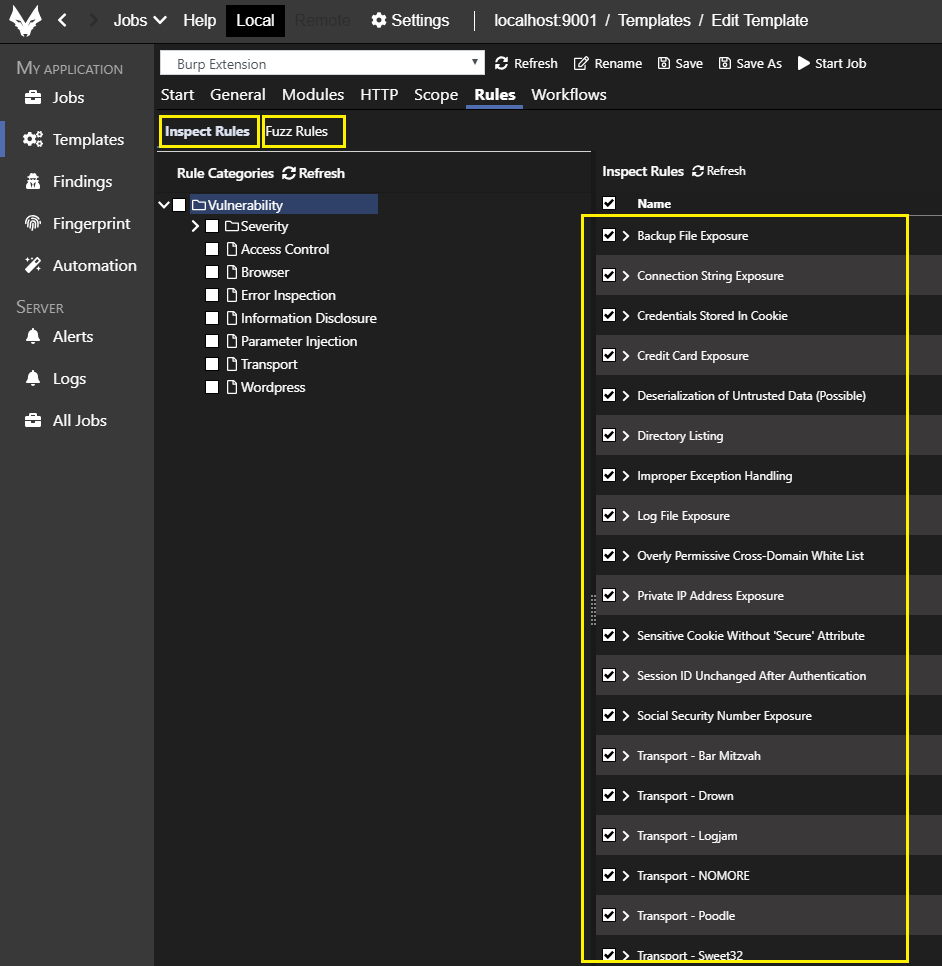942x966 pixels.
Task: Go back with the left arrow
Action: click(x=62, y=20)
